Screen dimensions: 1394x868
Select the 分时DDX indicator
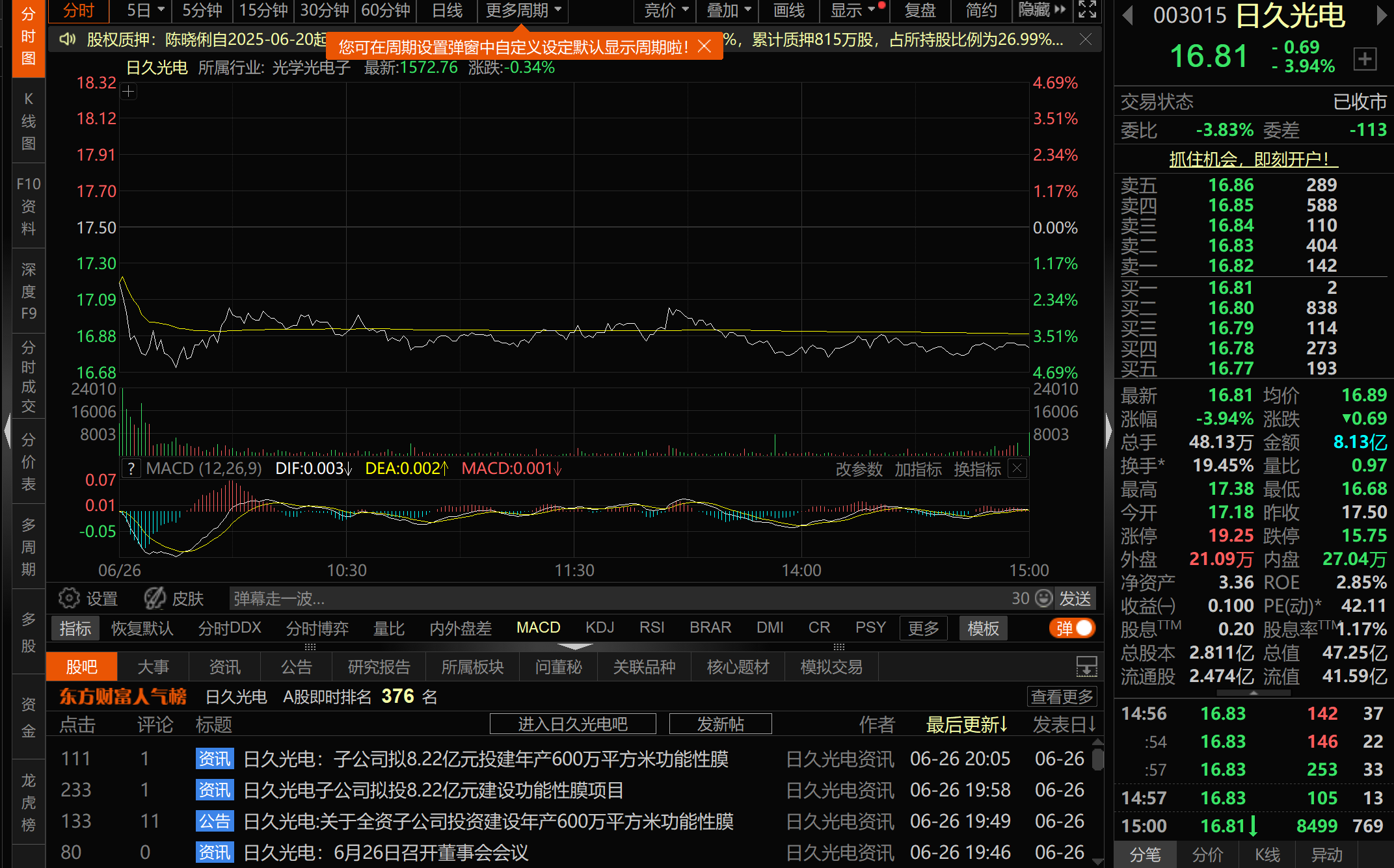tap(230, 627)
